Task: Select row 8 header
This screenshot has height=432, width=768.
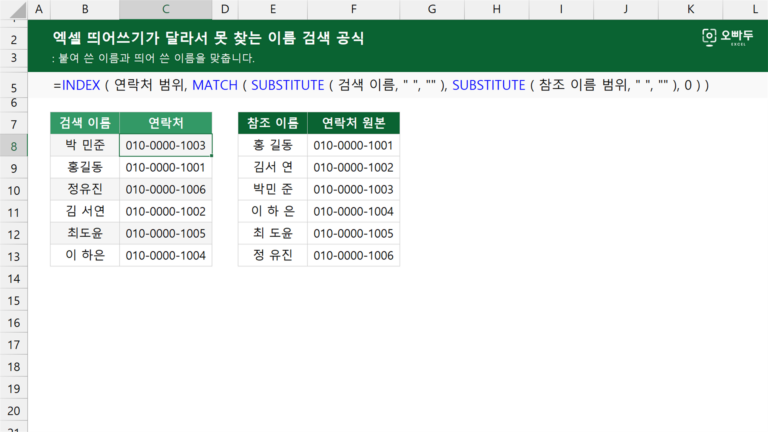Action: 14,145
